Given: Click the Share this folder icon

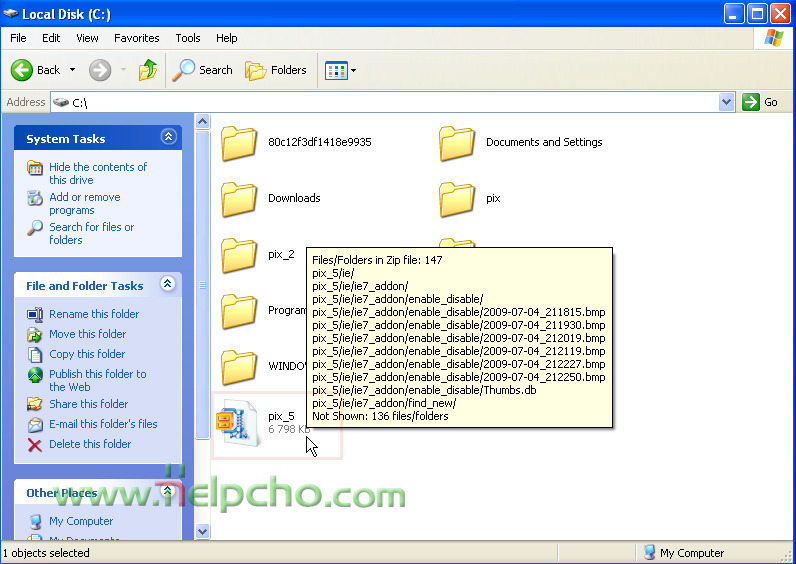Looking at the screenshot, I should (35, 404).
